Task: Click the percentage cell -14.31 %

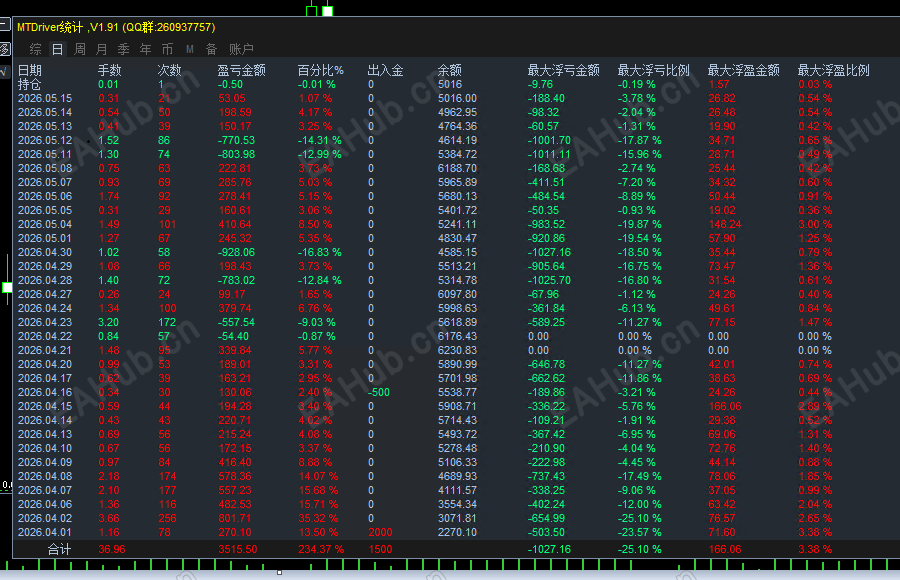Action: tap(320, 140)
